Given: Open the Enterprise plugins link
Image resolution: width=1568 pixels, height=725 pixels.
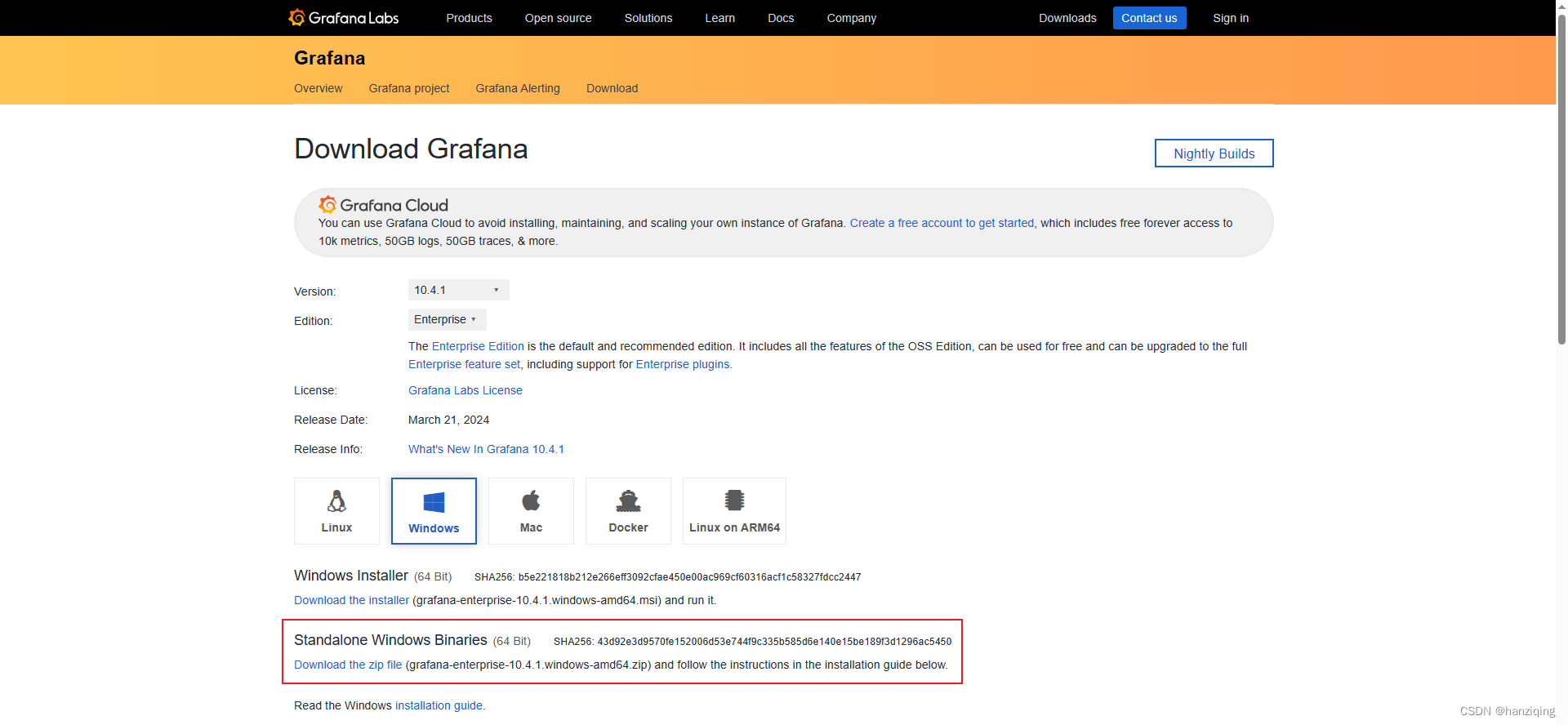Looking at the screenshot, I should click(683, 364).
